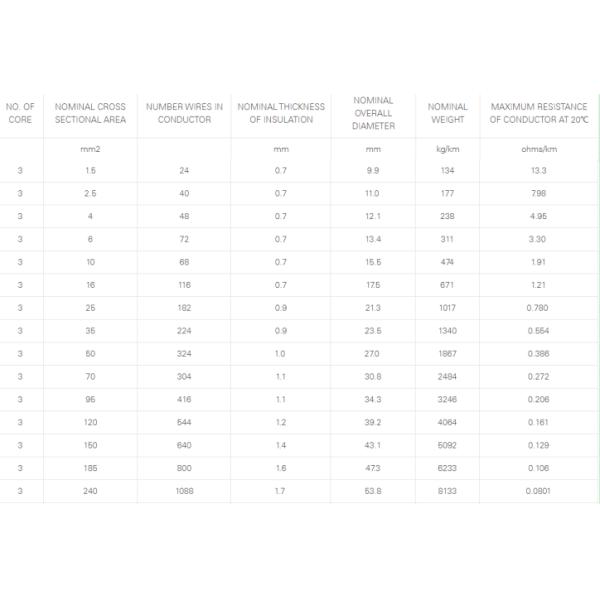
Task: Select the weight value 8133
Action: point(447,491)
